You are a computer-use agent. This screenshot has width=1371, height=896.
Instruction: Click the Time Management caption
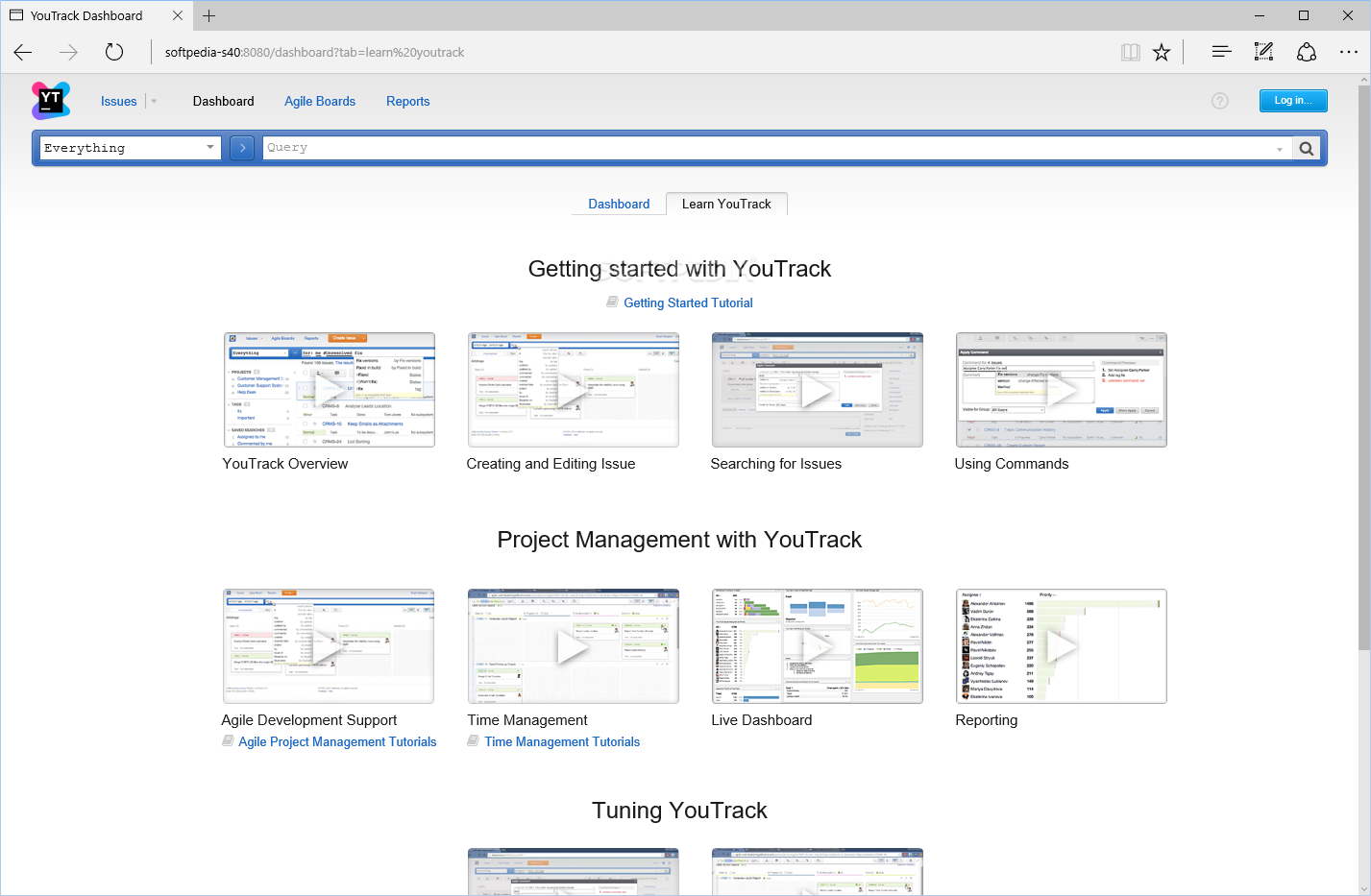coord(527,720)
